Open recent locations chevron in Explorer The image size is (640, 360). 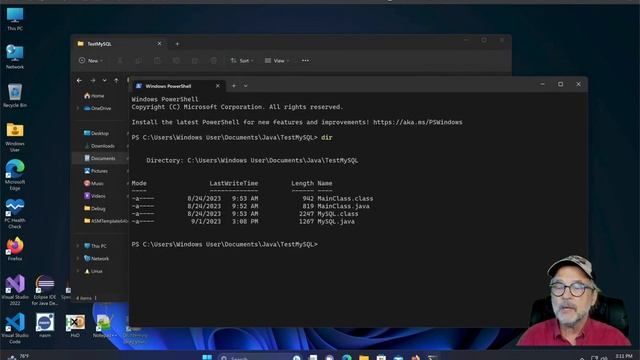(x=104, y=80)
